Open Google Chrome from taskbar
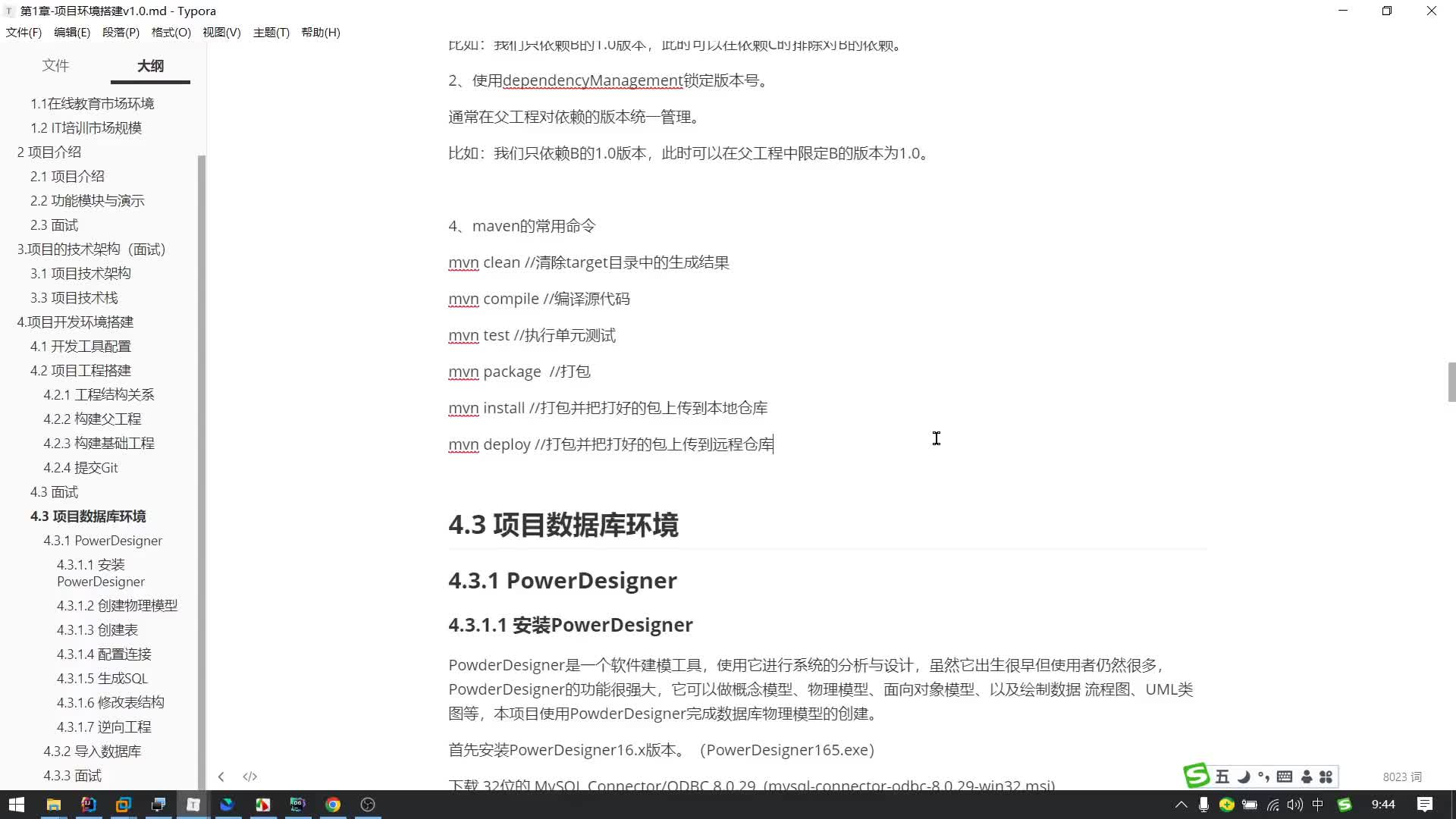Viewport: 1456px width, 819px height. pyautogui.click(x=332, y=805)
